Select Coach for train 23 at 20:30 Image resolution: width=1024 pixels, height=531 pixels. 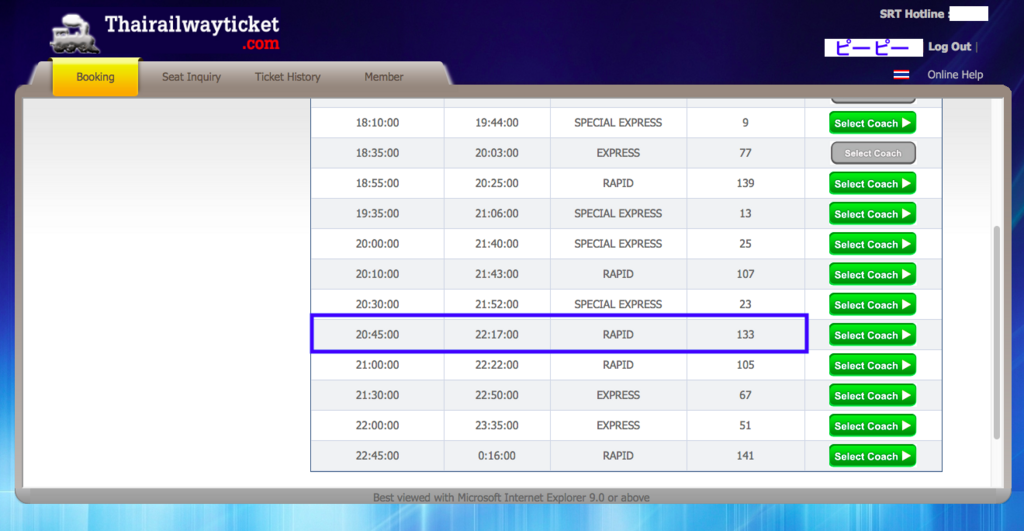pos(872,304)
